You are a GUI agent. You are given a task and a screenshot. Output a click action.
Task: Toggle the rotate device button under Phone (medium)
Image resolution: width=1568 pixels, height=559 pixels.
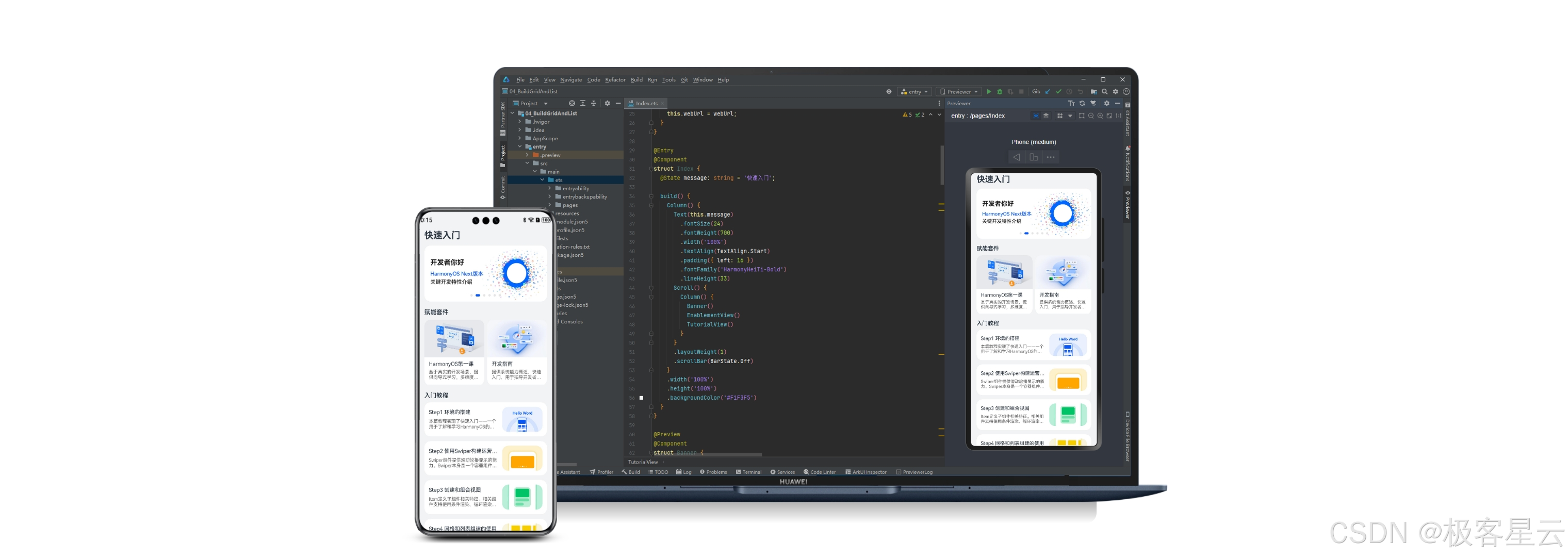1034,158
